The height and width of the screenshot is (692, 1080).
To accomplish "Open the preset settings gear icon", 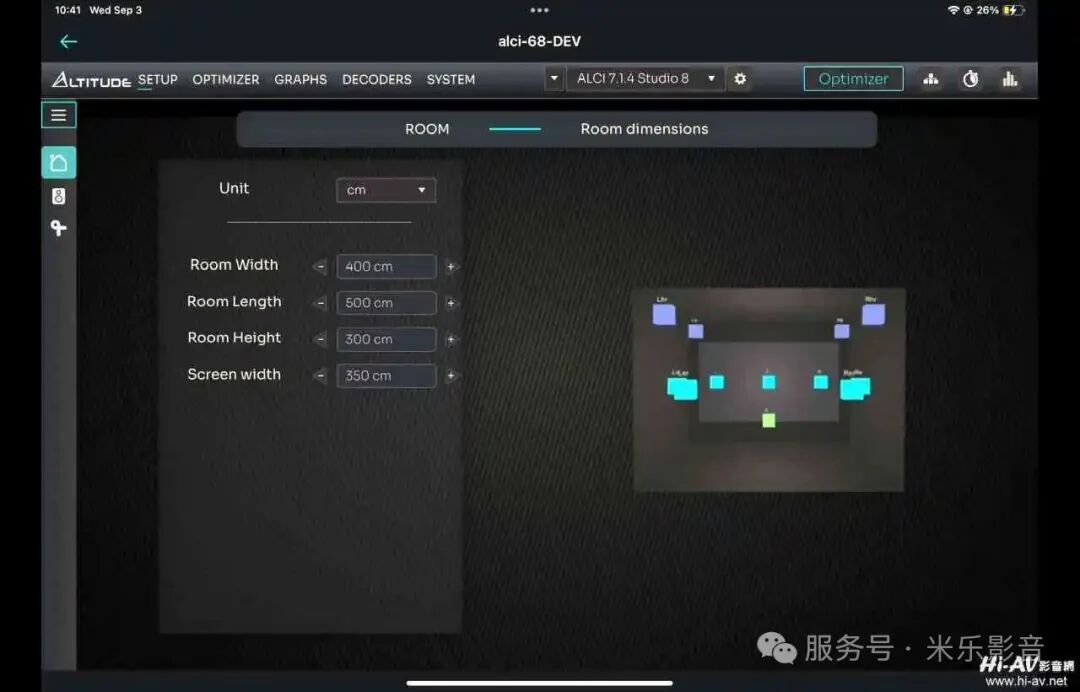I will click(x=740, y=79).
